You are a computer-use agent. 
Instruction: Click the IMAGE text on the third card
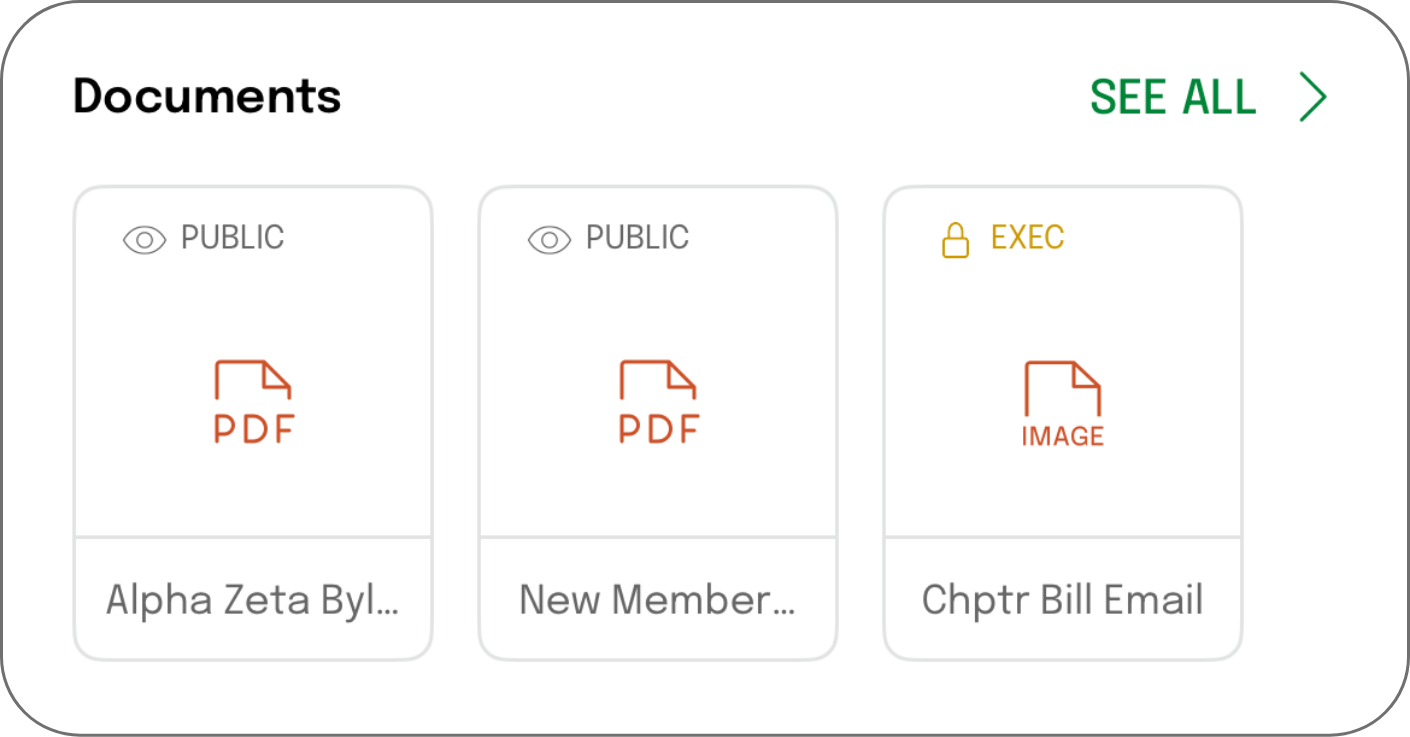(1062, 437)
